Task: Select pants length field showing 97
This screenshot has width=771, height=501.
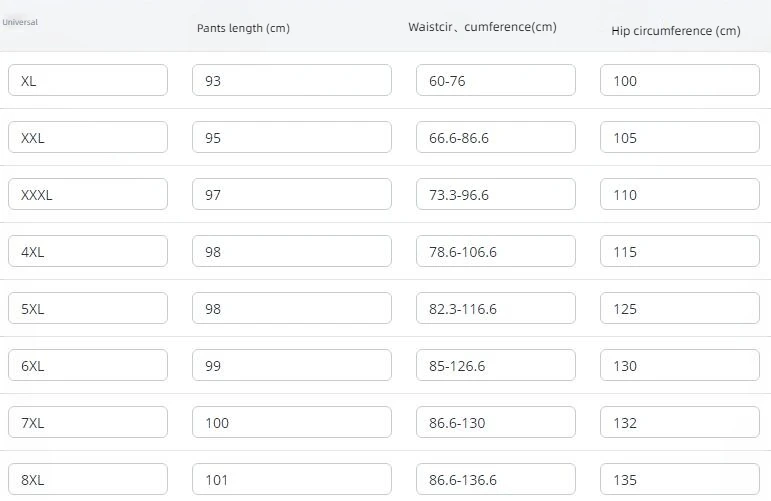Action: point(291,195)
